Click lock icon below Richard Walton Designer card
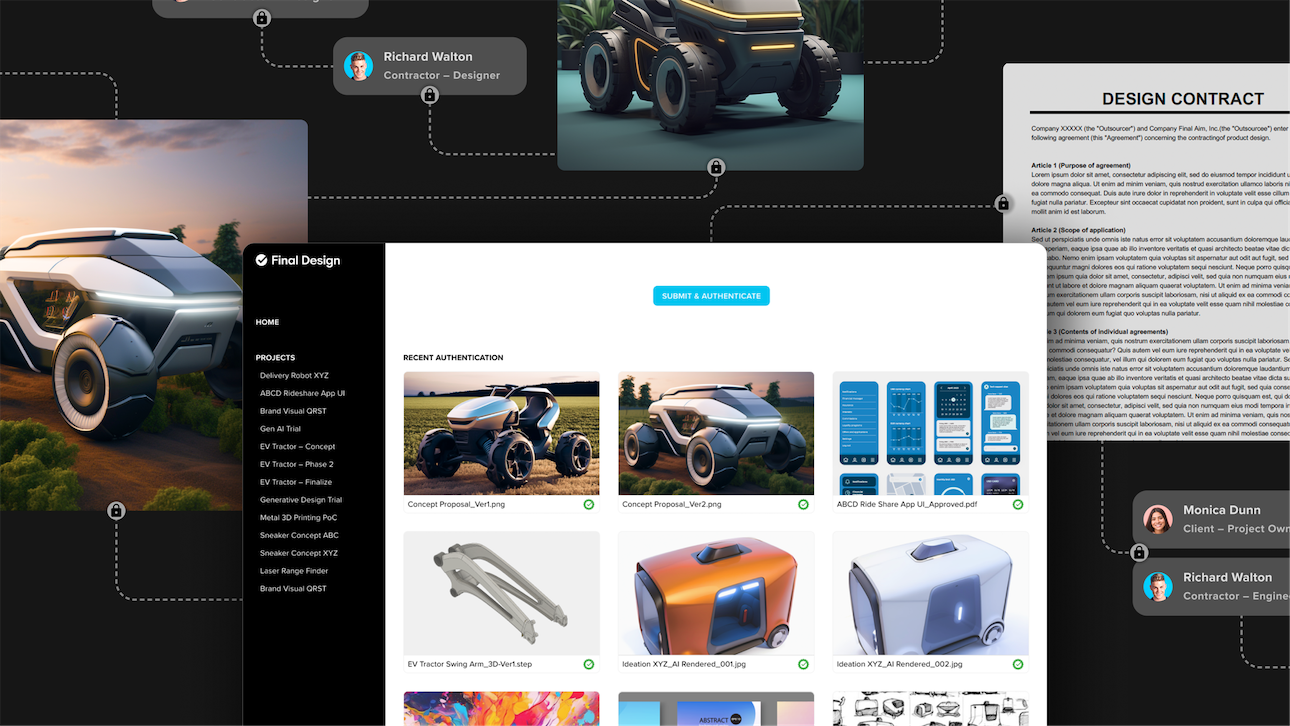The width and height of the screenshot is (1290, 726). [430, 95]
